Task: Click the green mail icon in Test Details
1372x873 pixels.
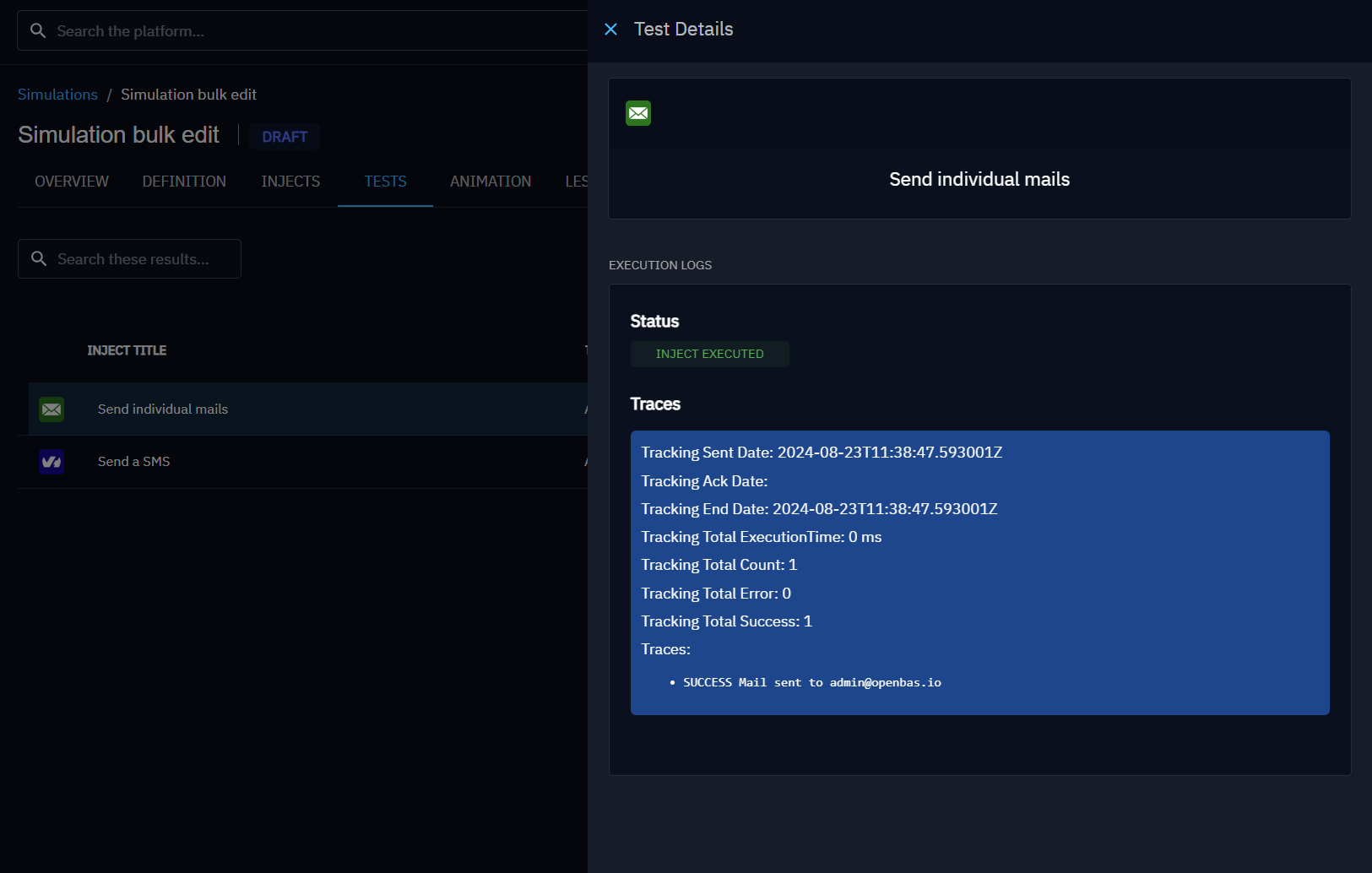Action: tap(638, 113)
